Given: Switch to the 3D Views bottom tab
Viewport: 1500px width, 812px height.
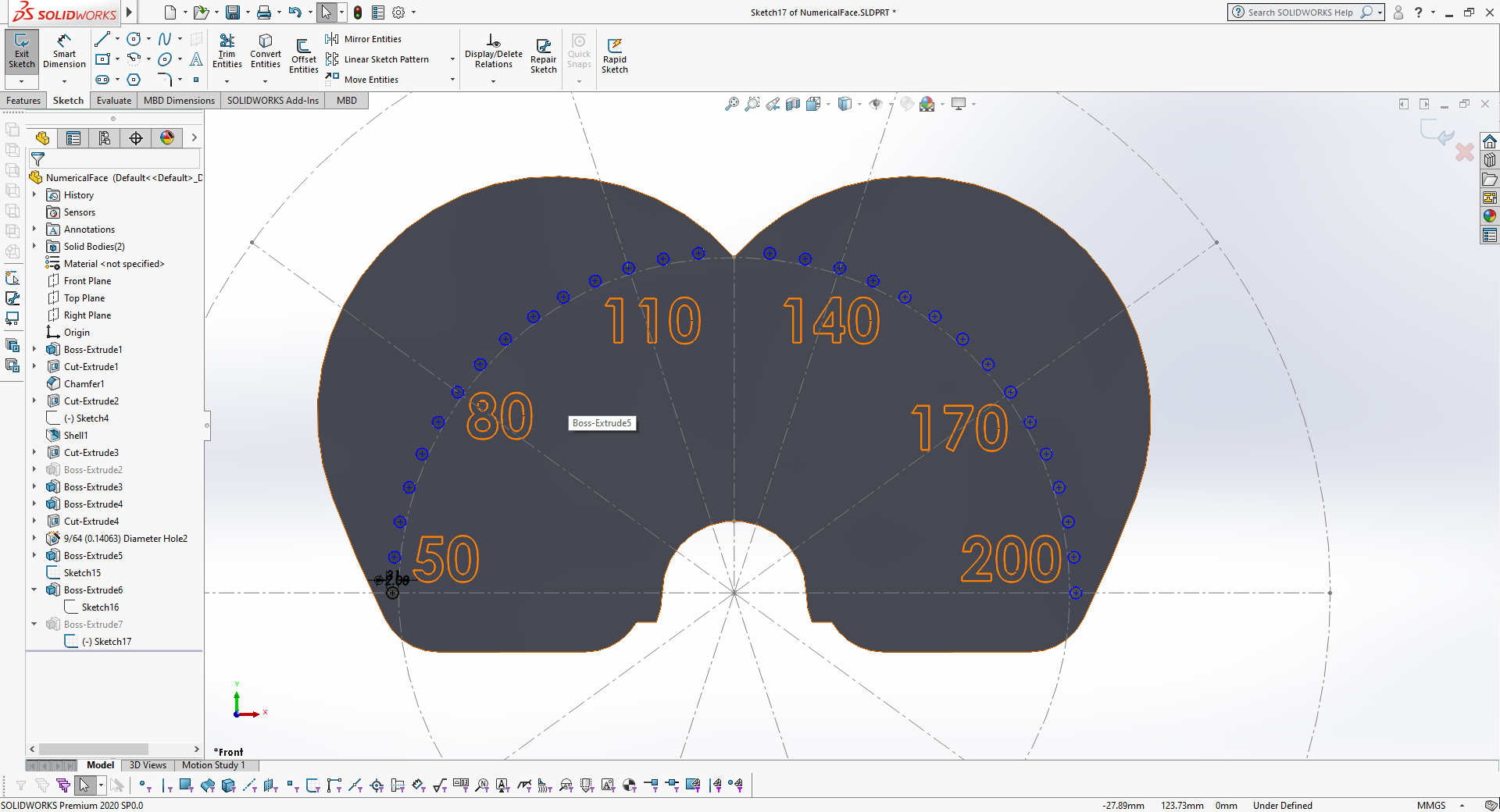Looking at the screenshot, I should (148, 765).
